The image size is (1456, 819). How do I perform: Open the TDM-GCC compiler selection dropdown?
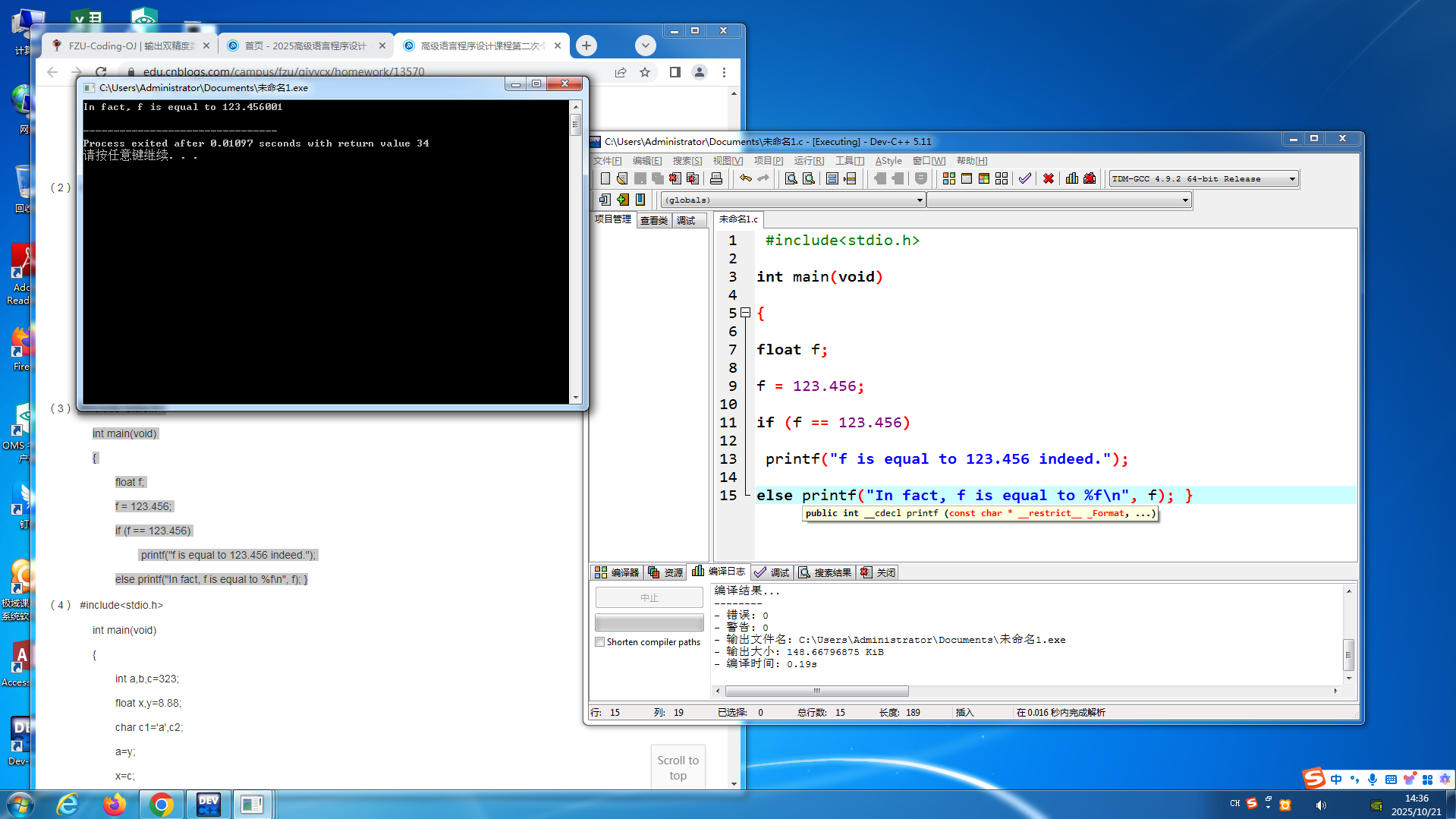point(1292,179)
